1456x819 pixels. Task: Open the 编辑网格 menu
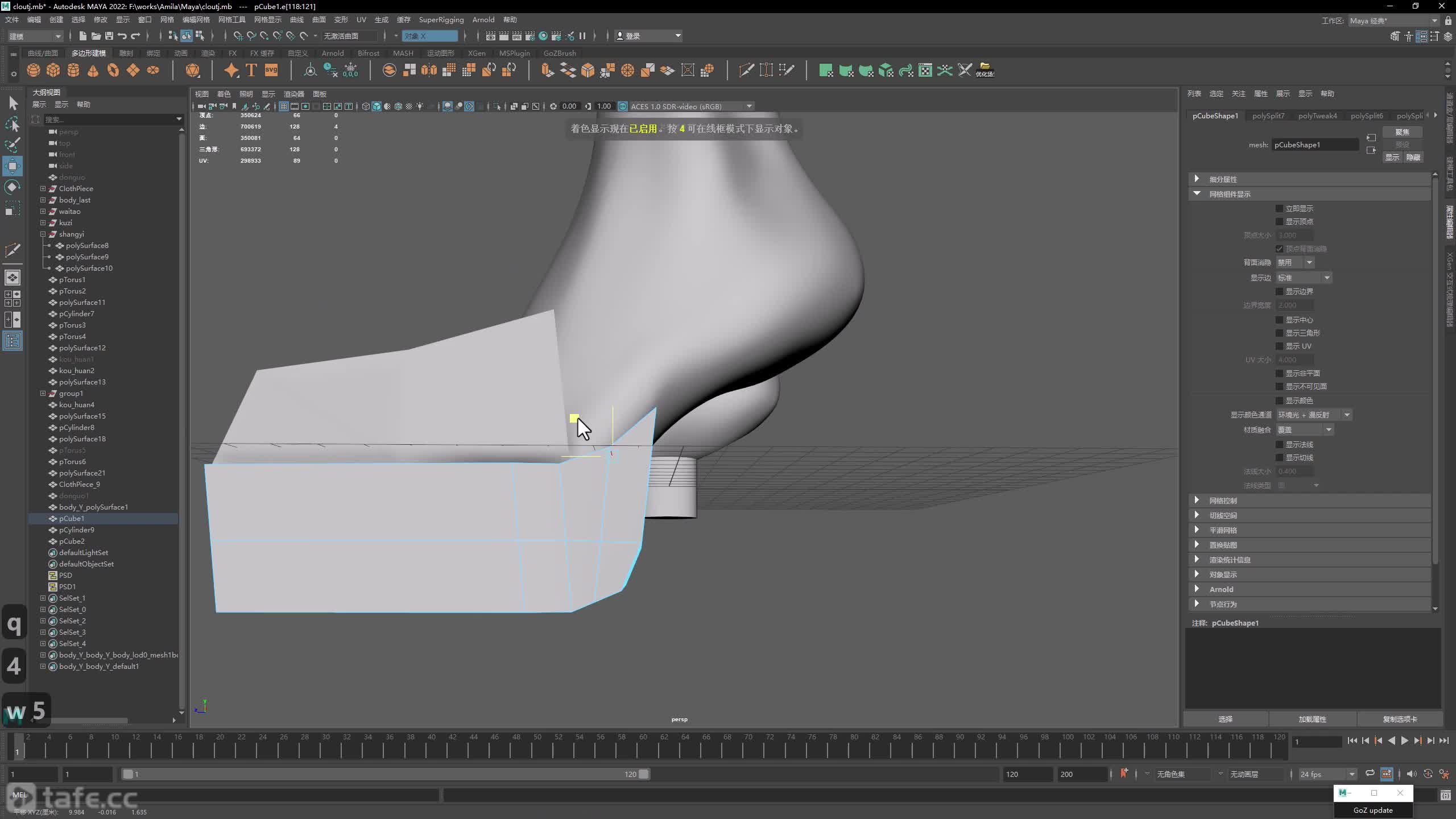coord(196,20)
